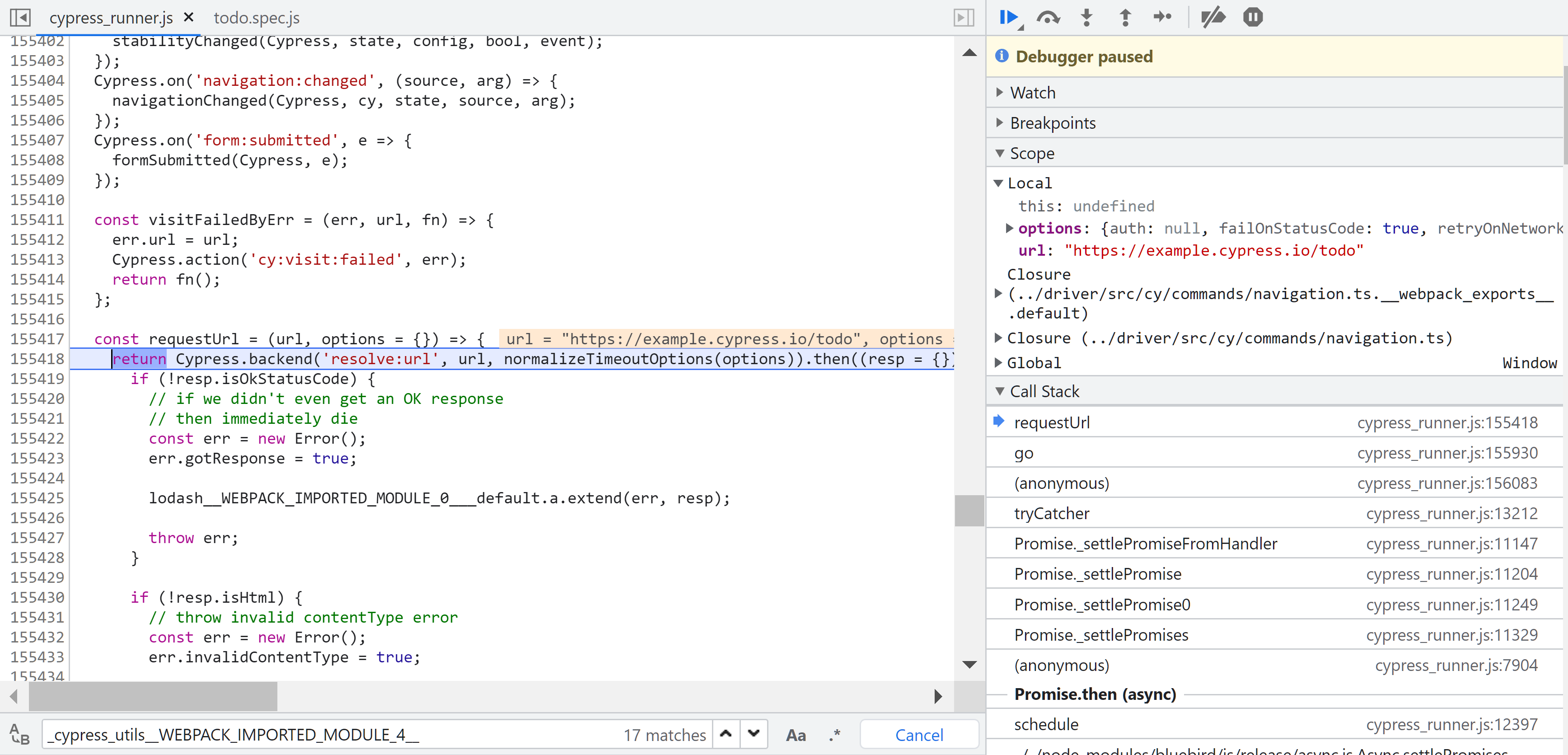Select the go call stack frame
Viewport: 1568px width, 755px height.
coord(1024,453)
